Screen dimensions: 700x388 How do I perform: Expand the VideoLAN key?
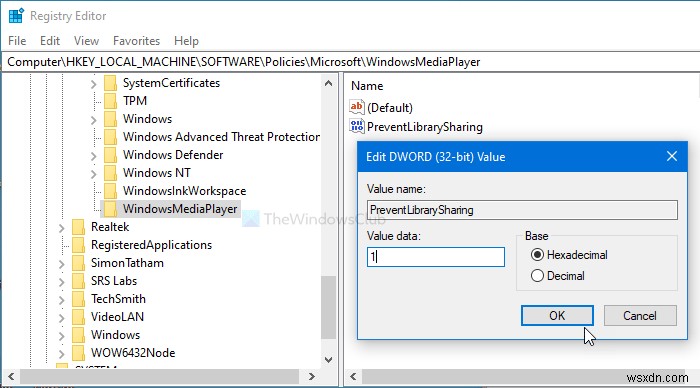coord(62,318)
